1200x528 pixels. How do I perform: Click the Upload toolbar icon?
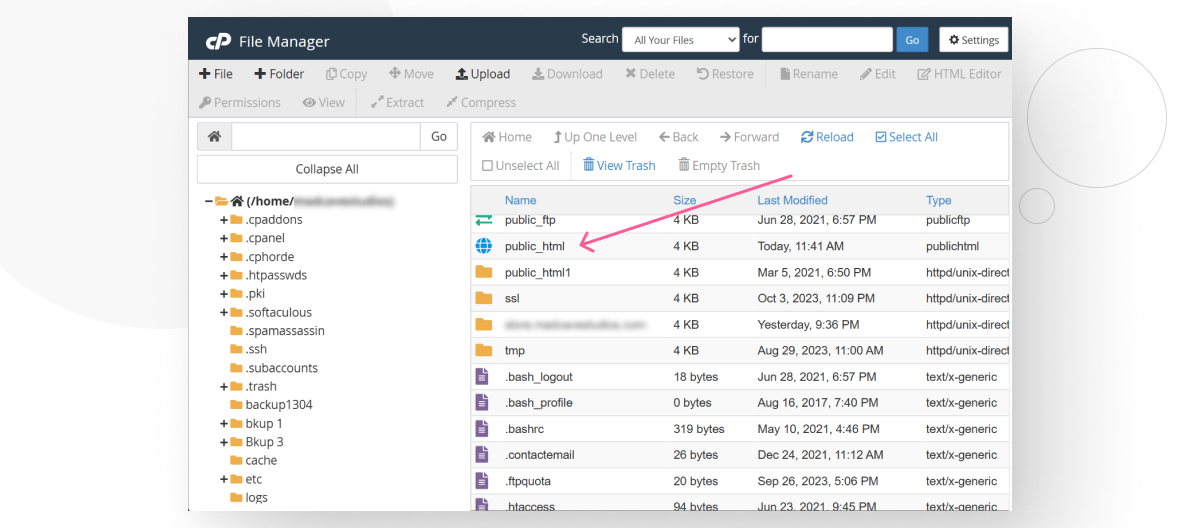(x=462, y=74)
